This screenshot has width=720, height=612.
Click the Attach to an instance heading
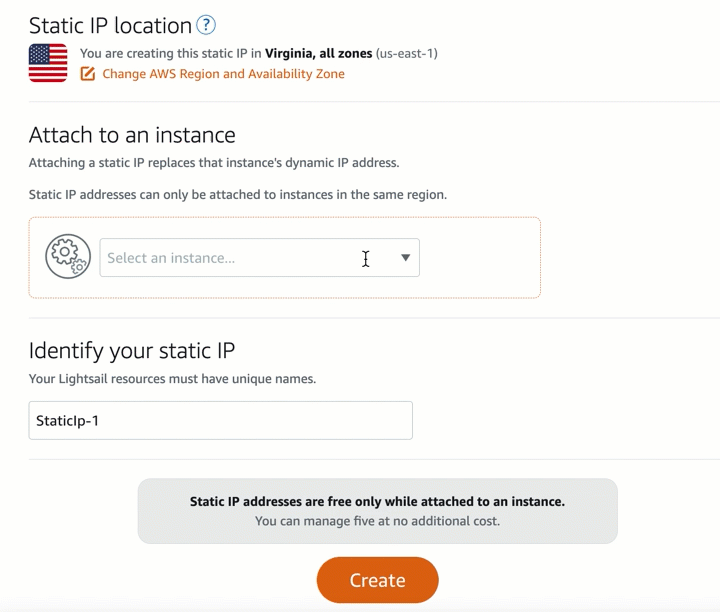click(x=132, y=135)
